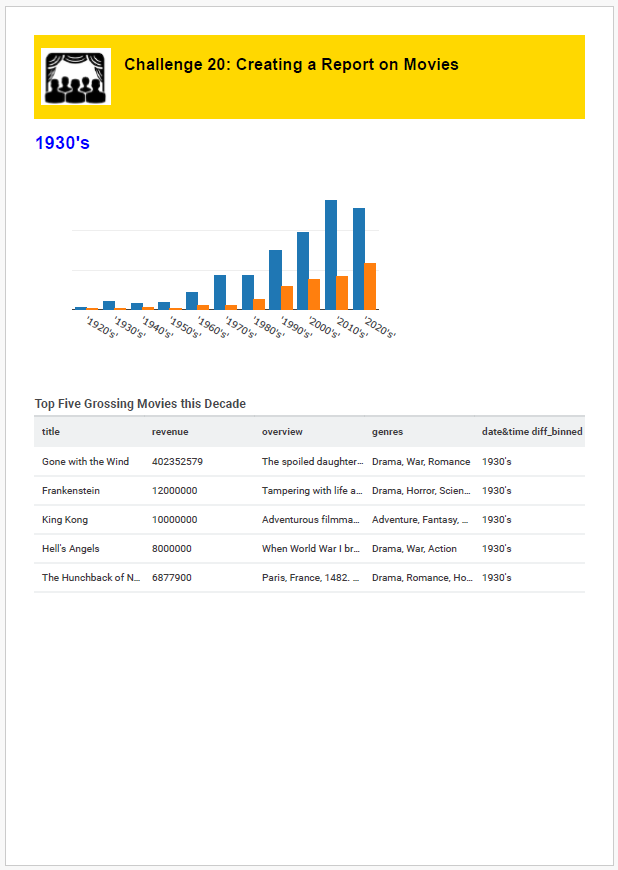Click genres cell 'Adventure, Fantasy, ...'
This screenshot has height=870, width=618.
coord(420,519)
